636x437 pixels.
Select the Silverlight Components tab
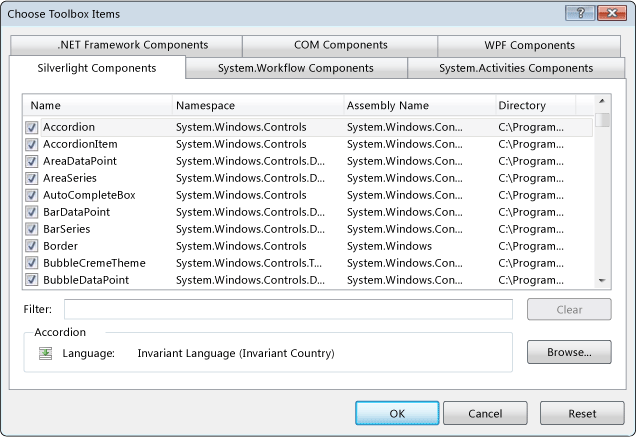[97, 68]
